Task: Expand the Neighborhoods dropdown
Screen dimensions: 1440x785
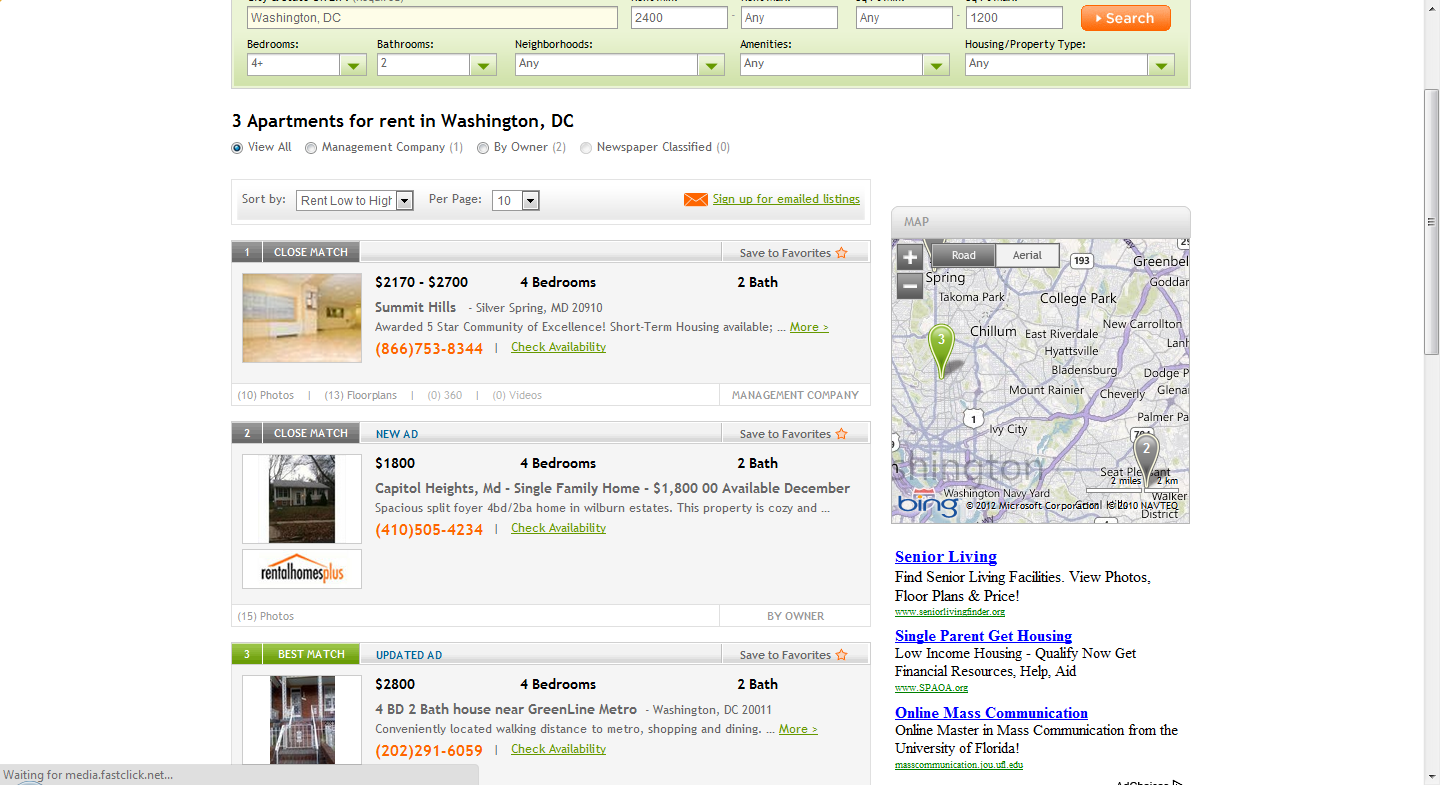Action: point(619,64)
